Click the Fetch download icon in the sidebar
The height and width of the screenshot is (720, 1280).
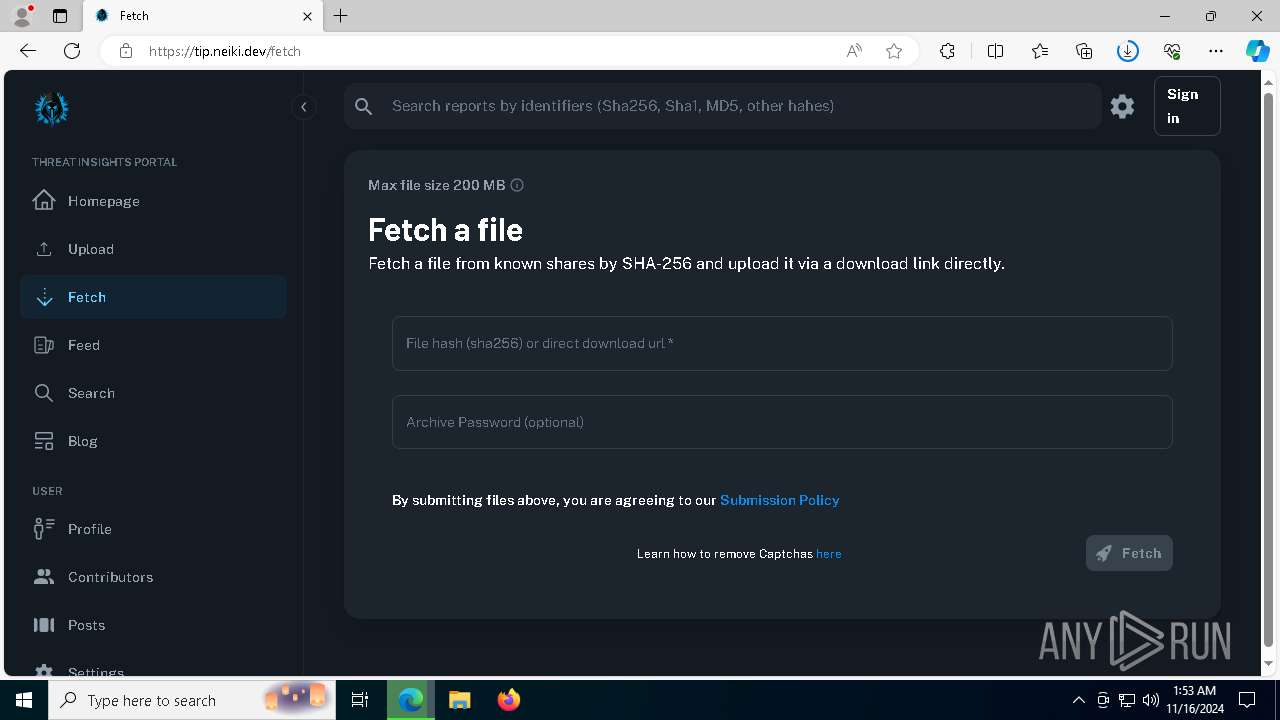click(44, 297)
